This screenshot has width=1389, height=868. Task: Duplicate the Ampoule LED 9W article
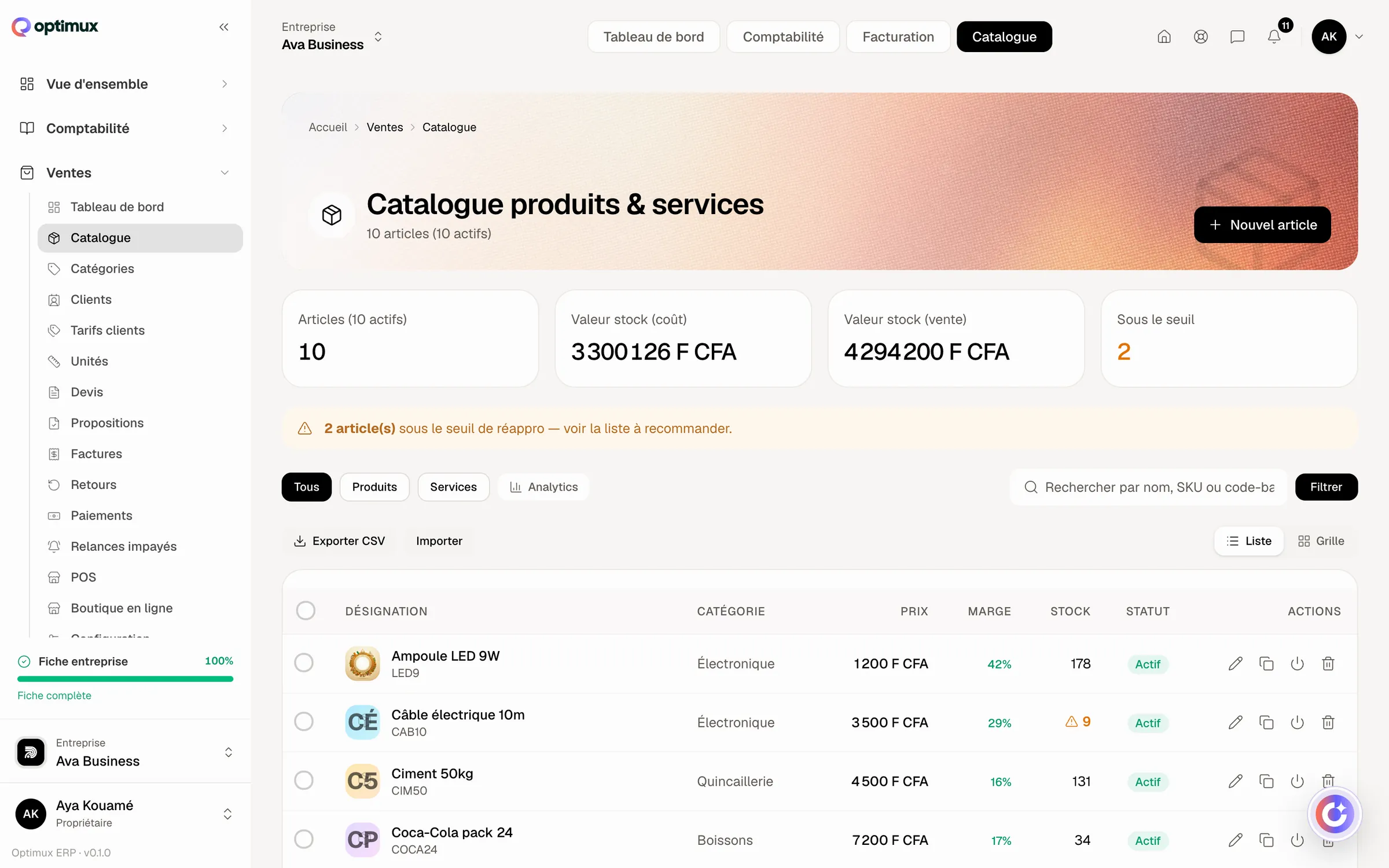click(x=1266, y=664)
